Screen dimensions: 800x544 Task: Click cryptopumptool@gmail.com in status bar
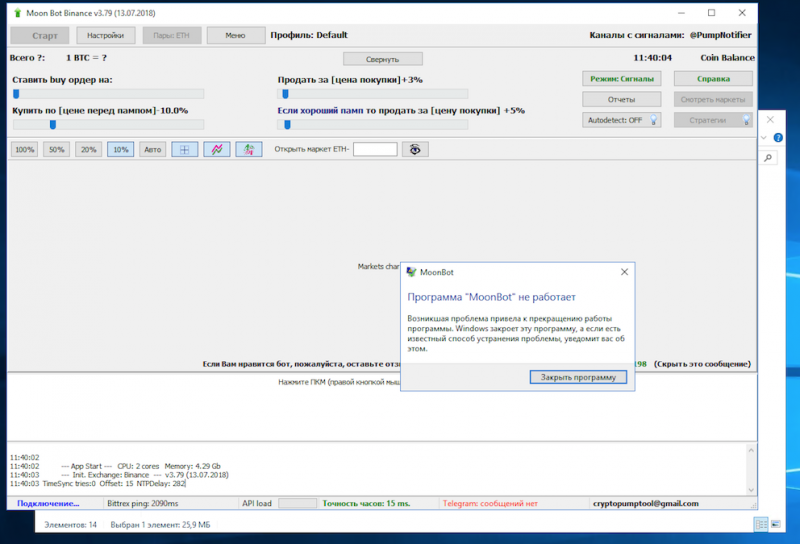point(645,503)
